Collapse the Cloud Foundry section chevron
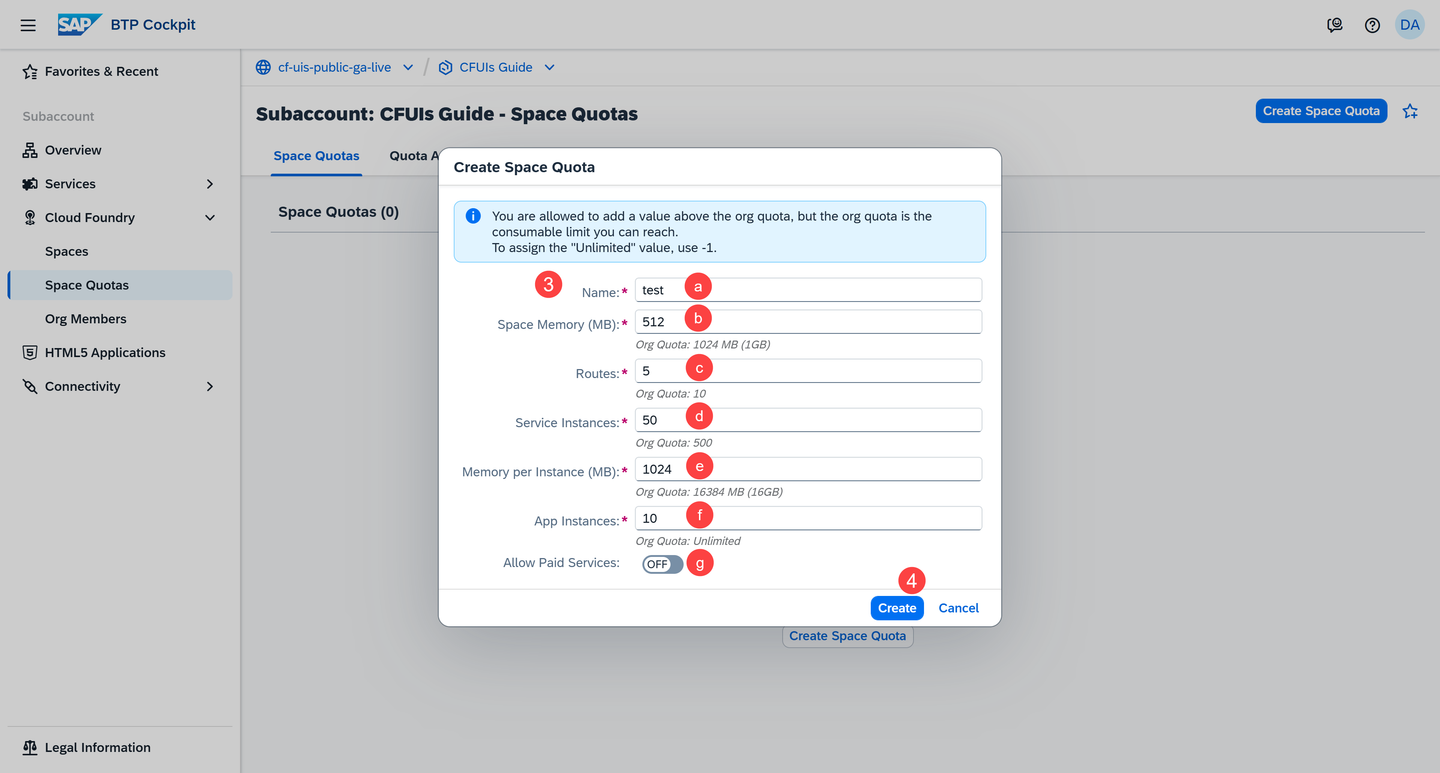The image size is (1440, 773). tap(210, 218)
